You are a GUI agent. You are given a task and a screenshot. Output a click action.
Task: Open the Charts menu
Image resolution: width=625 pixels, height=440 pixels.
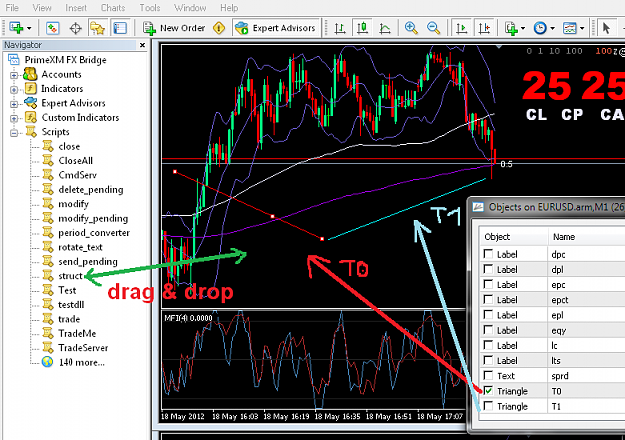[x=113, y=8]
